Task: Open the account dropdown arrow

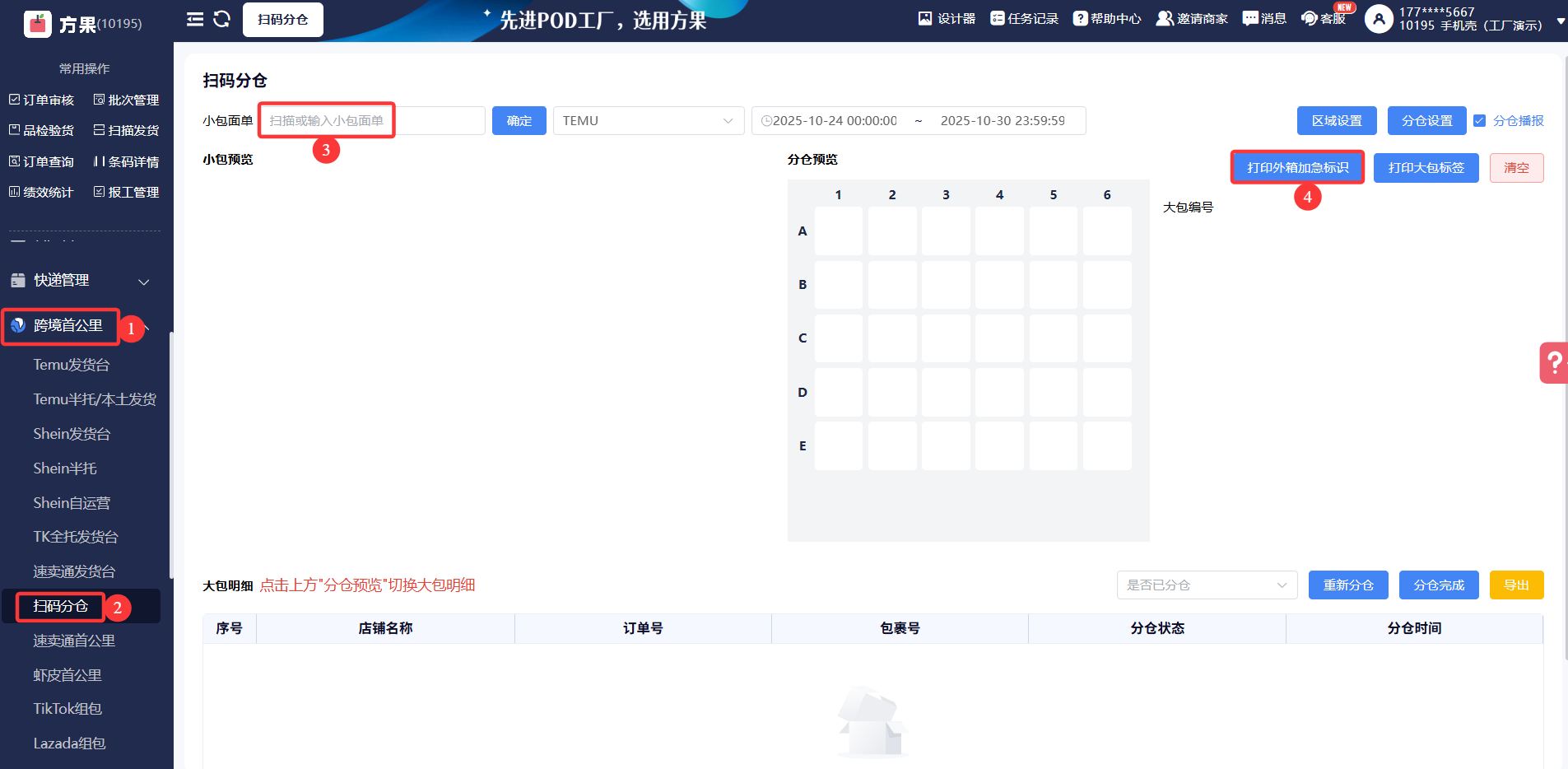Action: 1561,22
